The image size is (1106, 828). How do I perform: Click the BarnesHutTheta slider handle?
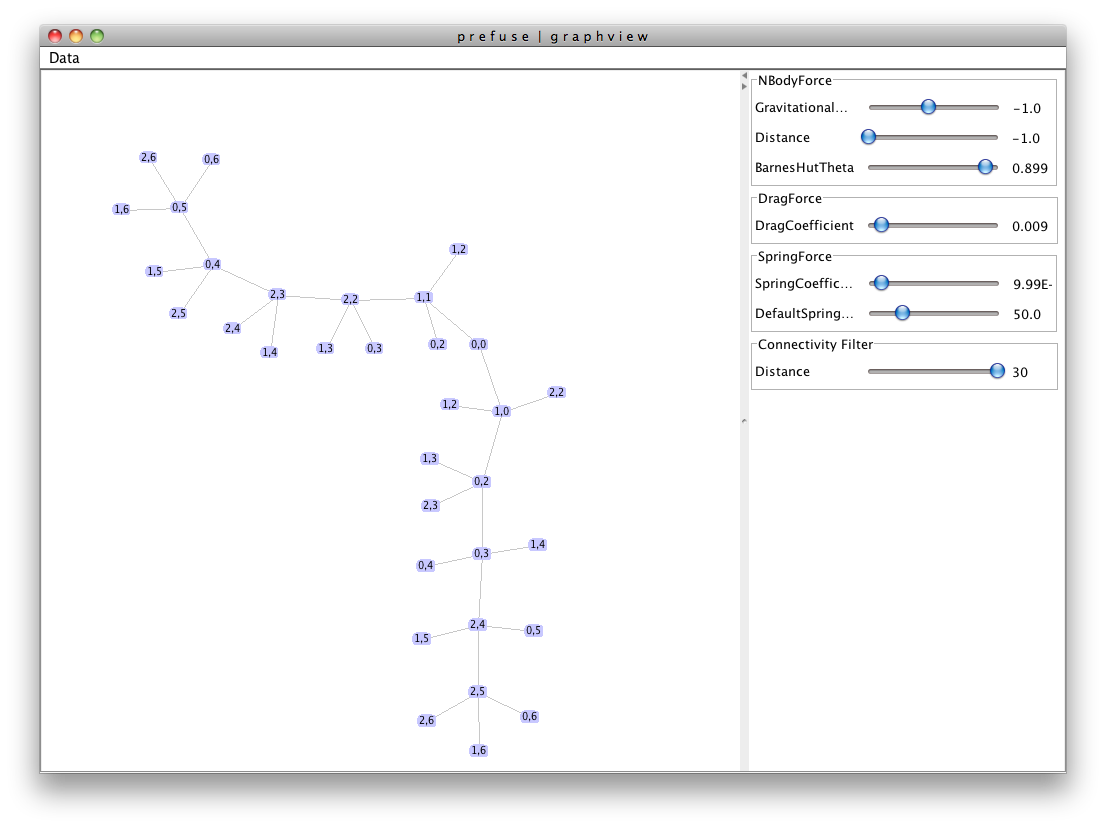985,167
